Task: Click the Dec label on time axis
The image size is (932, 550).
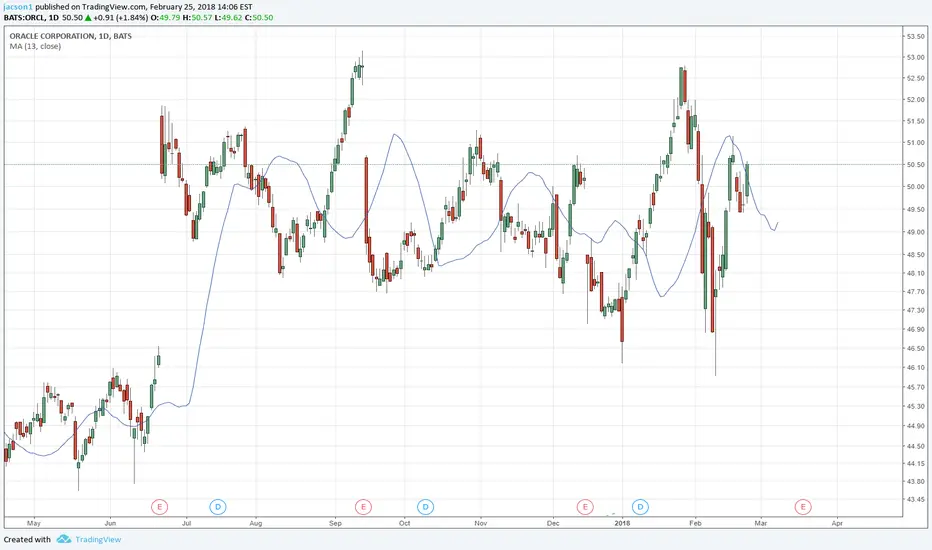Action: pyautogui.click(x=553, y=523)
